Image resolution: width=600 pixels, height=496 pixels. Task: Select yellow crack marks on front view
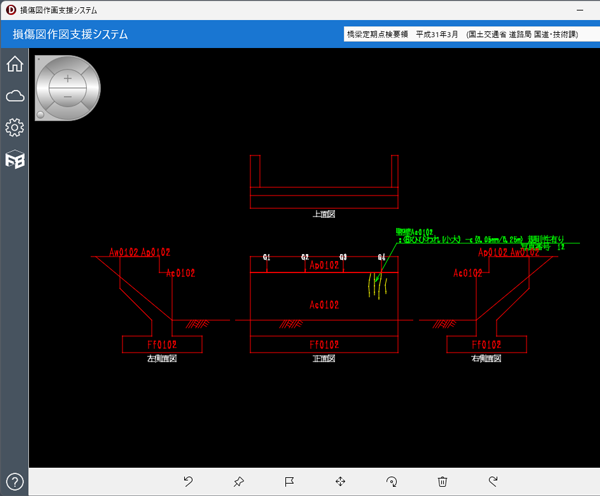tap(377, 286)
